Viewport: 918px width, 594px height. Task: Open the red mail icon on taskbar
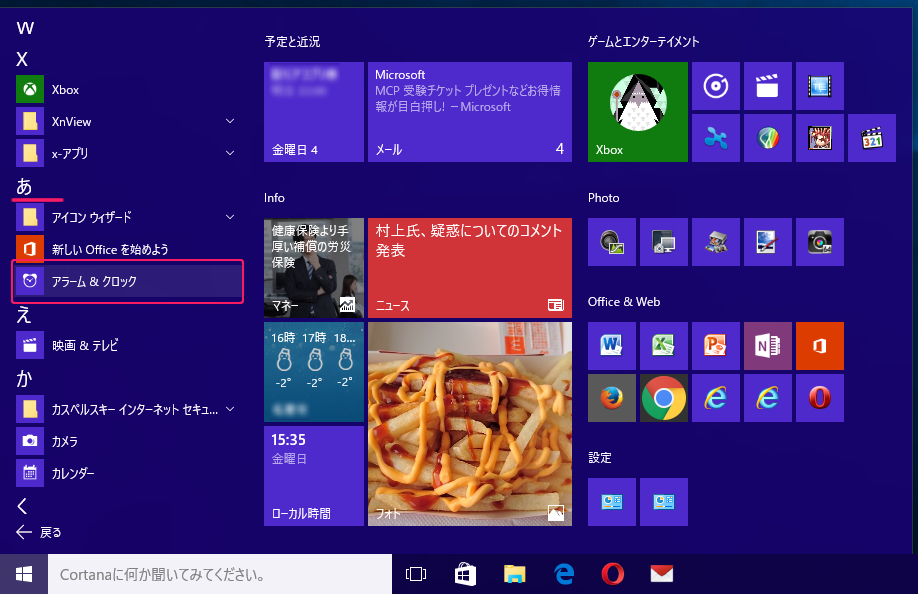tap(662, 574)
